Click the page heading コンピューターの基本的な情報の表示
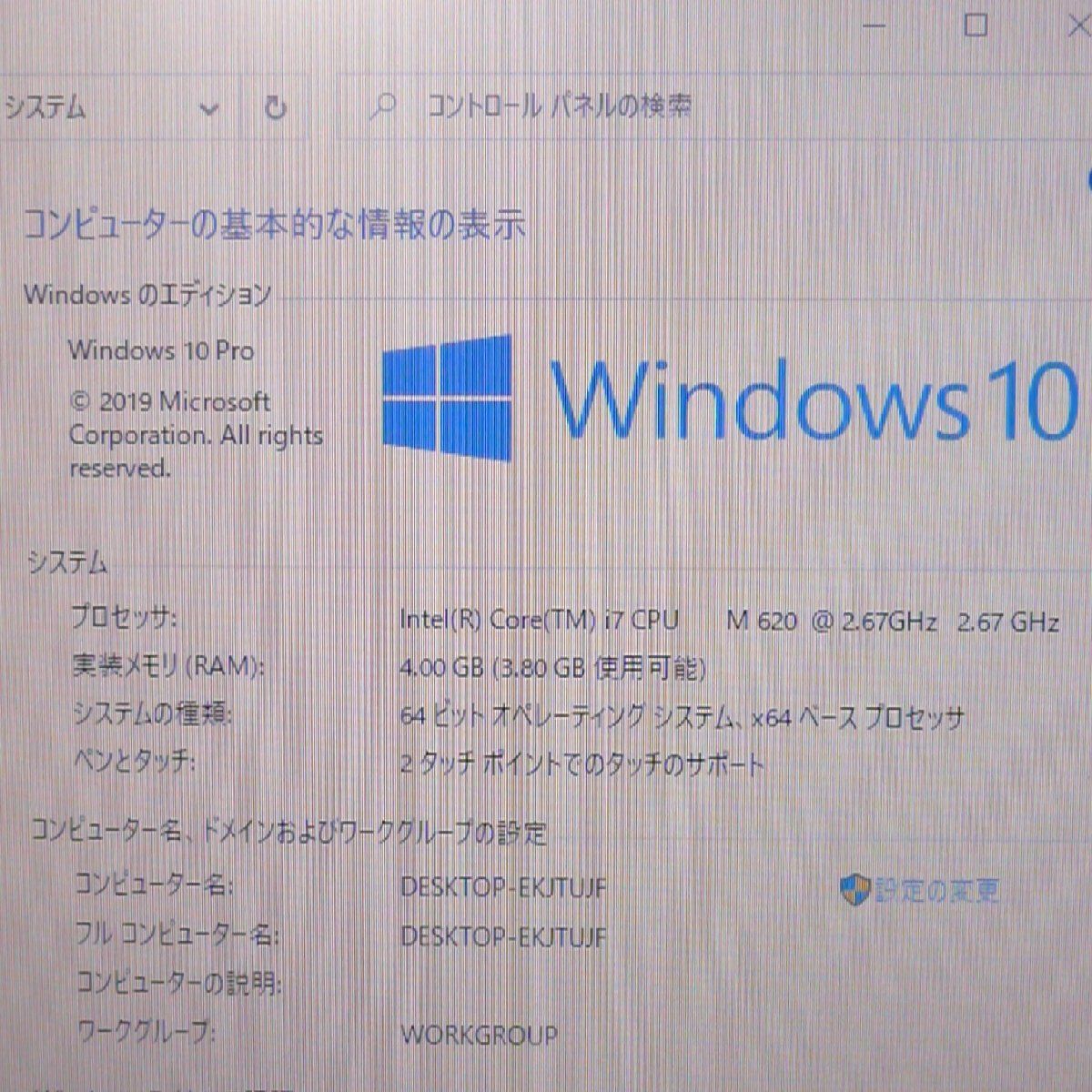1092x1092 pixels. coord(274,224)
